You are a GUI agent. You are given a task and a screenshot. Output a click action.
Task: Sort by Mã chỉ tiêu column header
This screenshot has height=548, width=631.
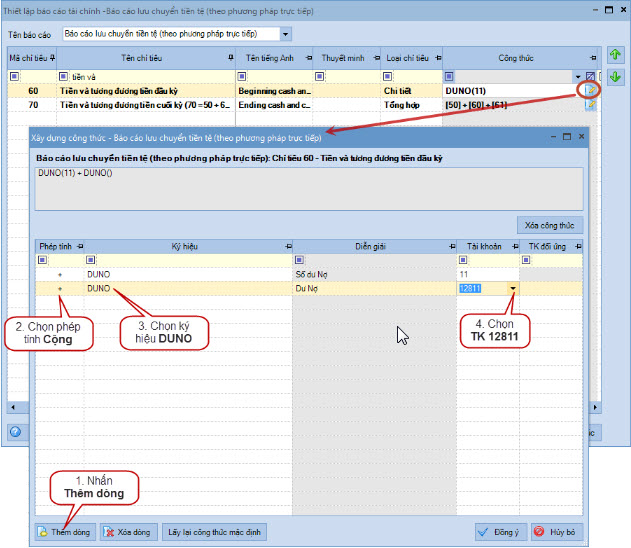[x=28, y=58]
